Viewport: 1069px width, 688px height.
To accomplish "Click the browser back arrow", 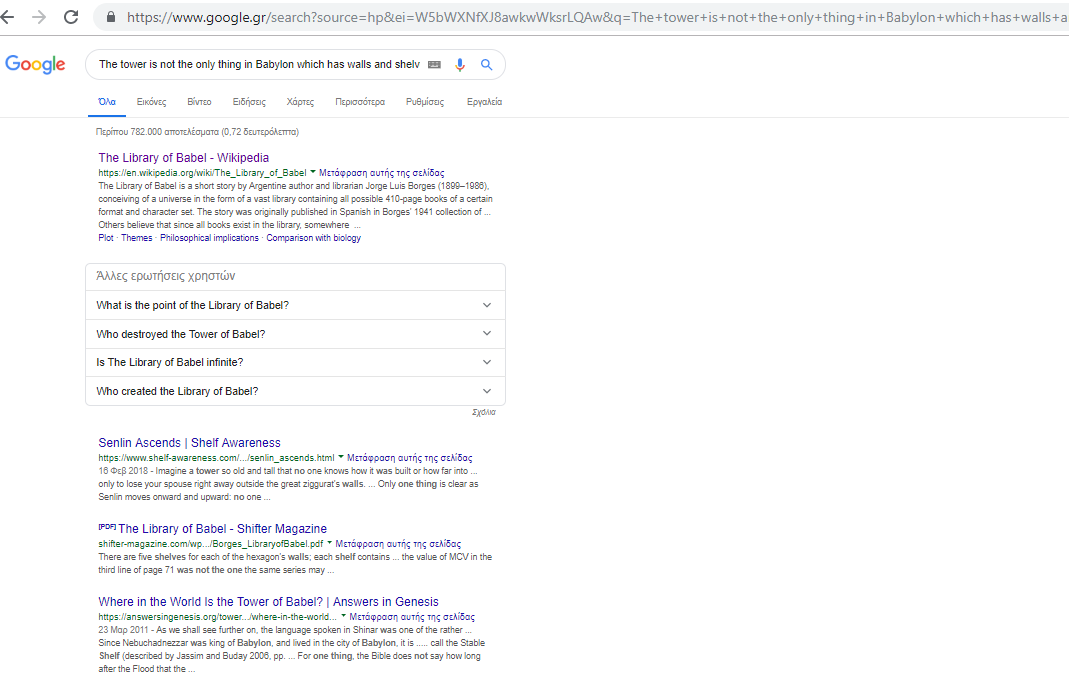I will 13,17.
